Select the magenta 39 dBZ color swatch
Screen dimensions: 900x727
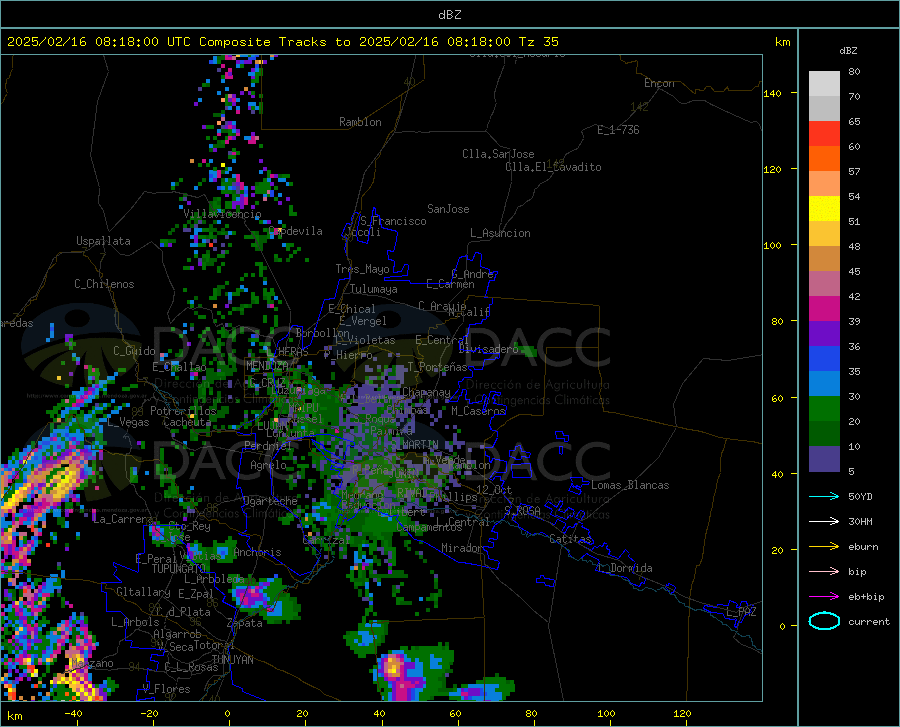[x=824, y=309]
